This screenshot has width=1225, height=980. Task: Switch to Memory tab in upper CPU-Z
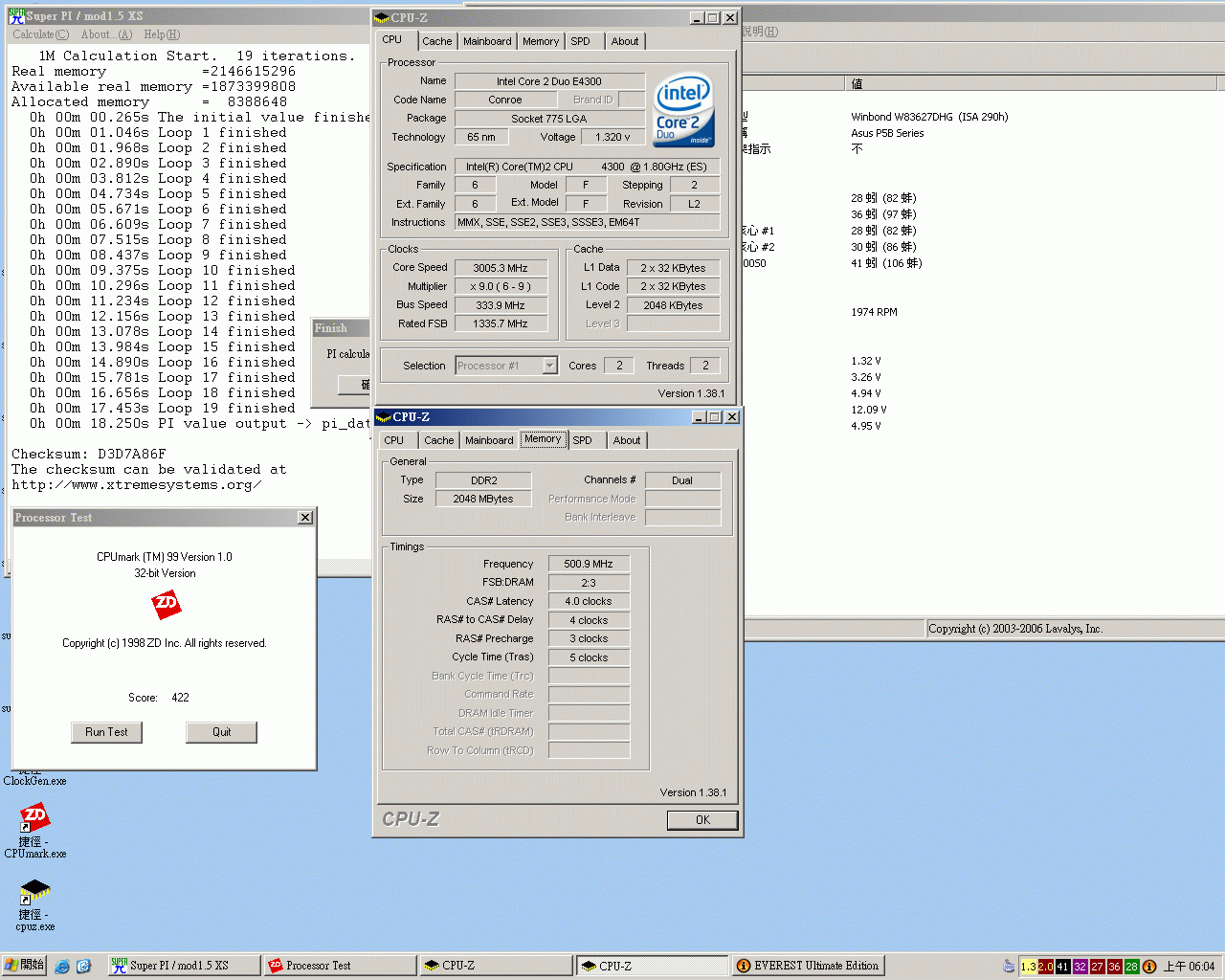click(541, 41)
